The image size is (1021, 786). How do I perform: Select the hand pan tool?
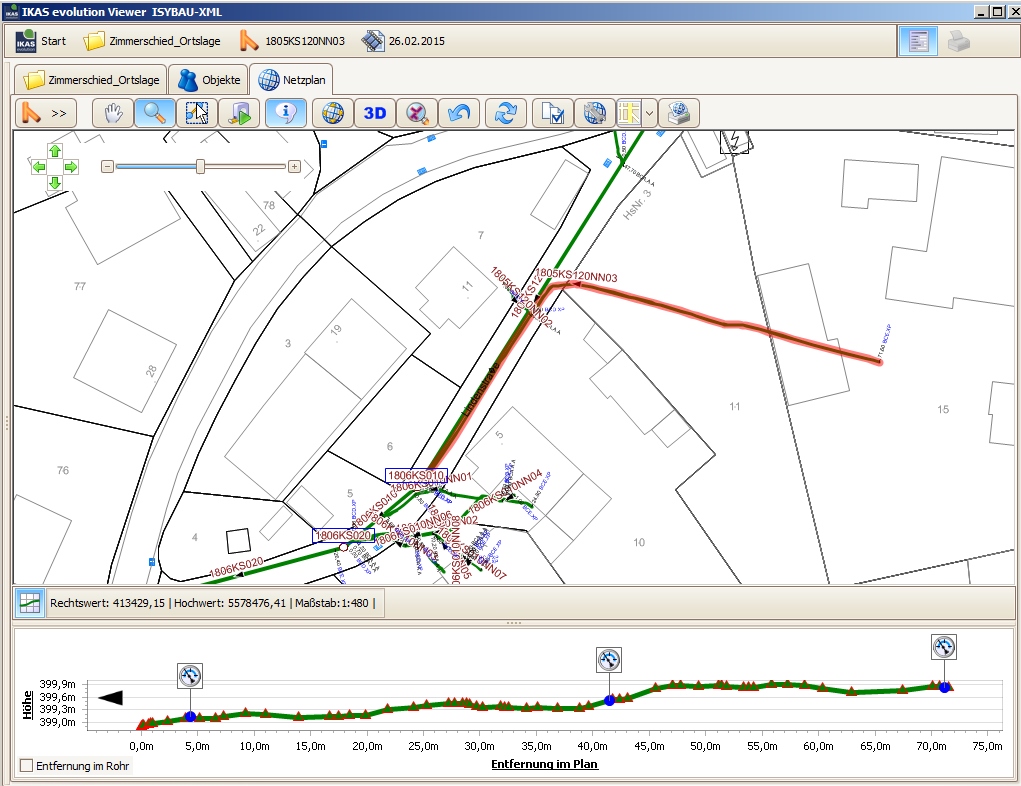113,113
